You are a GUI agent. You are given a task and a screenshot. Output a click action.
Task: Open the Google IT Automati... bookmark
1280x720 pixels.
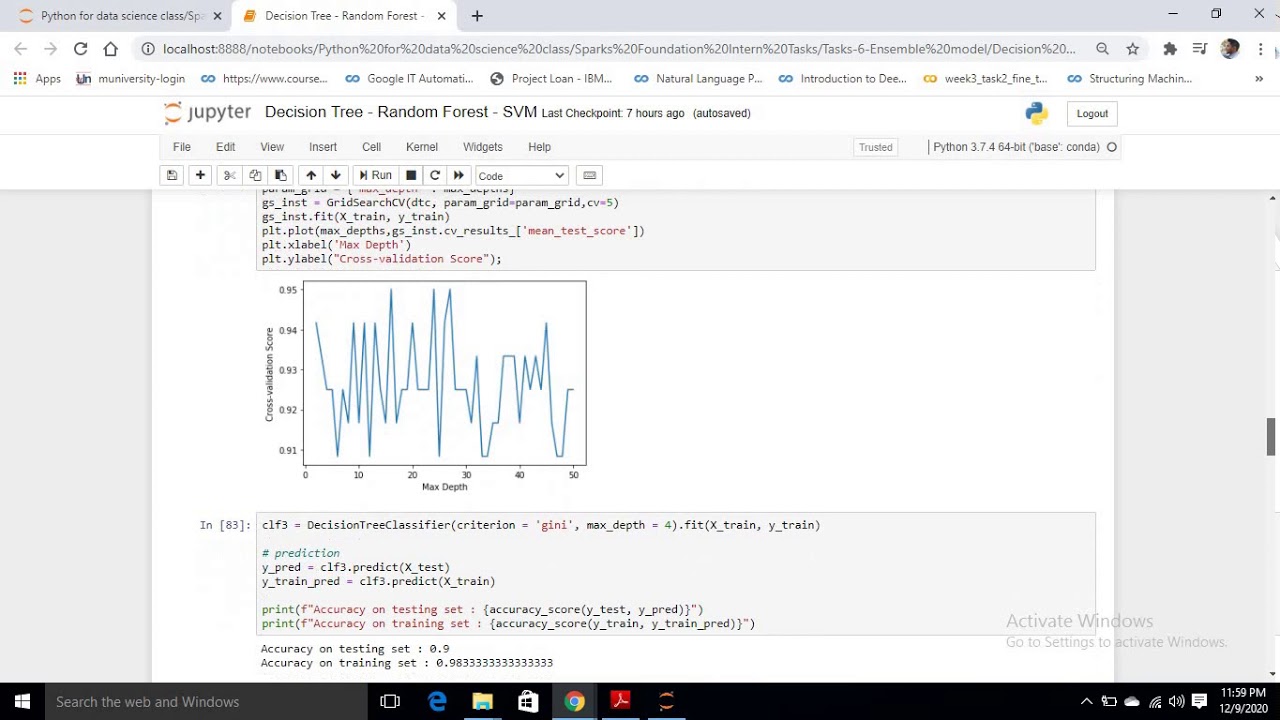[408, 78]
